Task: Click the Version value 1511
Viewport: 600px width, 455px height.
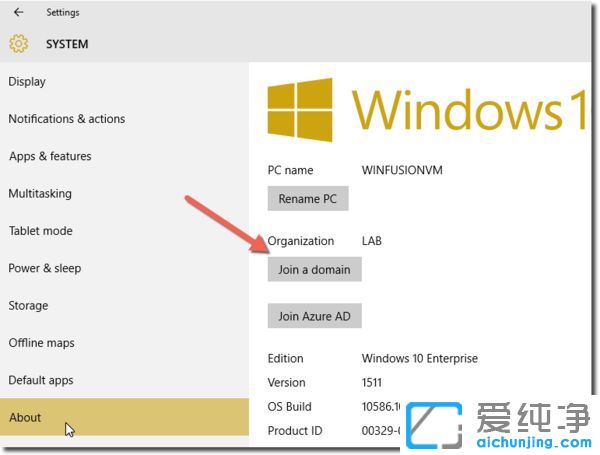Action: 372,382
